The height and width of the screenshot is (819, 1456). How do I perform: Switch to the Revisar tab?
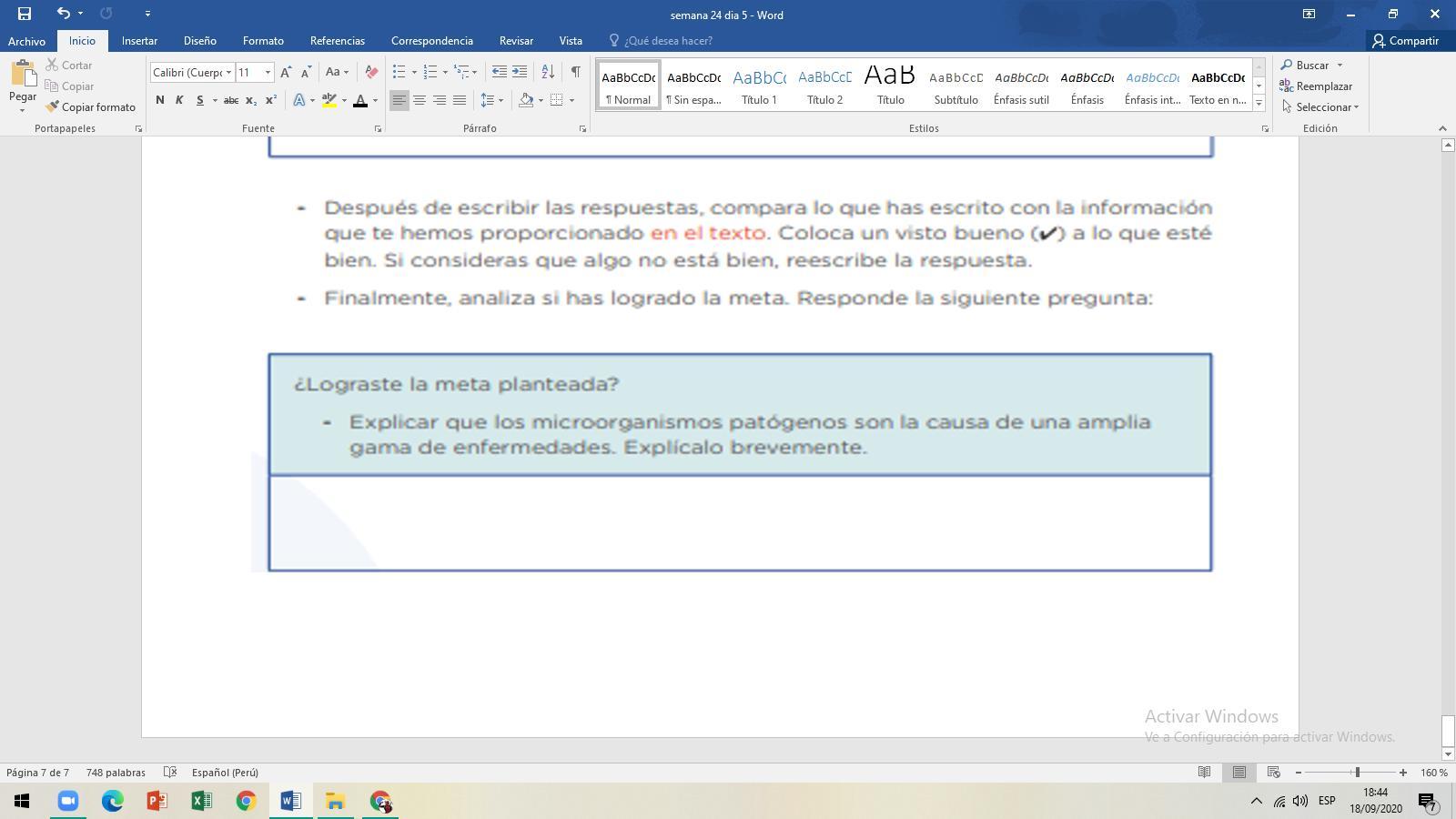516,41
